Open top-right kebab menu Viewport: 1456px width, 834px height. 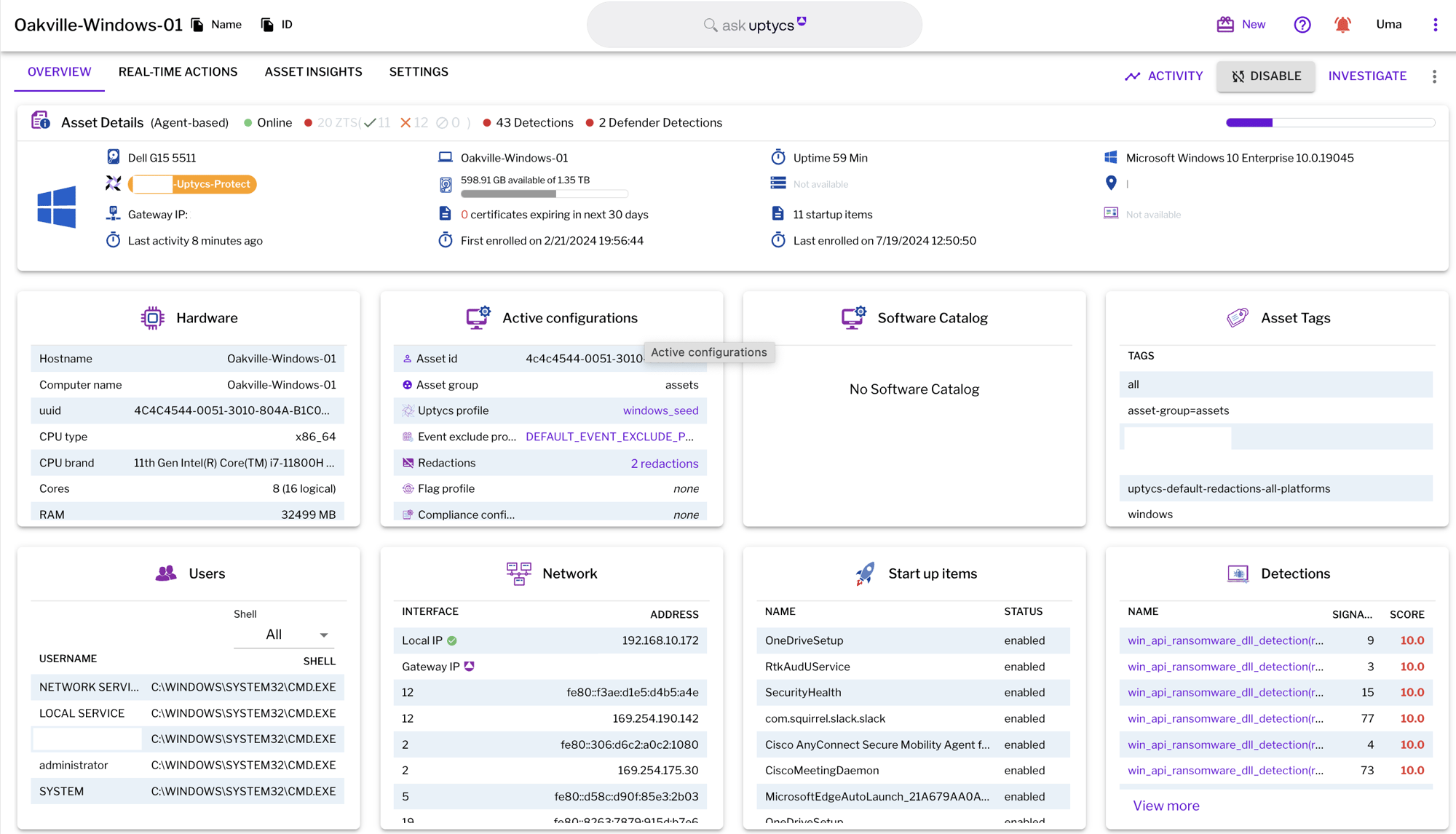[1436, 25]
